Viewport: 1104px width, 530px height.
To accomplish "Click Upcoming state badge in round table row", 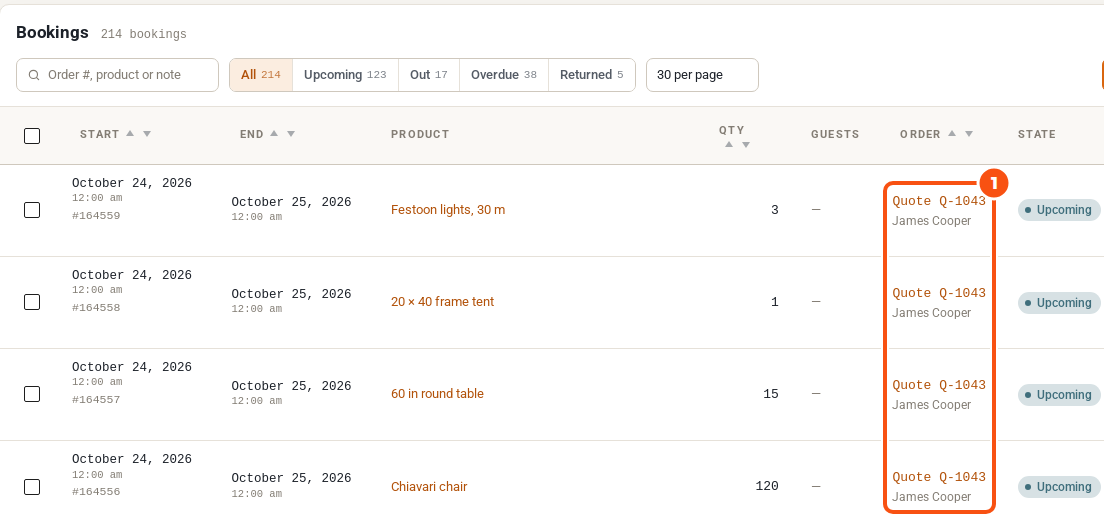I will tap(1059, 395).
